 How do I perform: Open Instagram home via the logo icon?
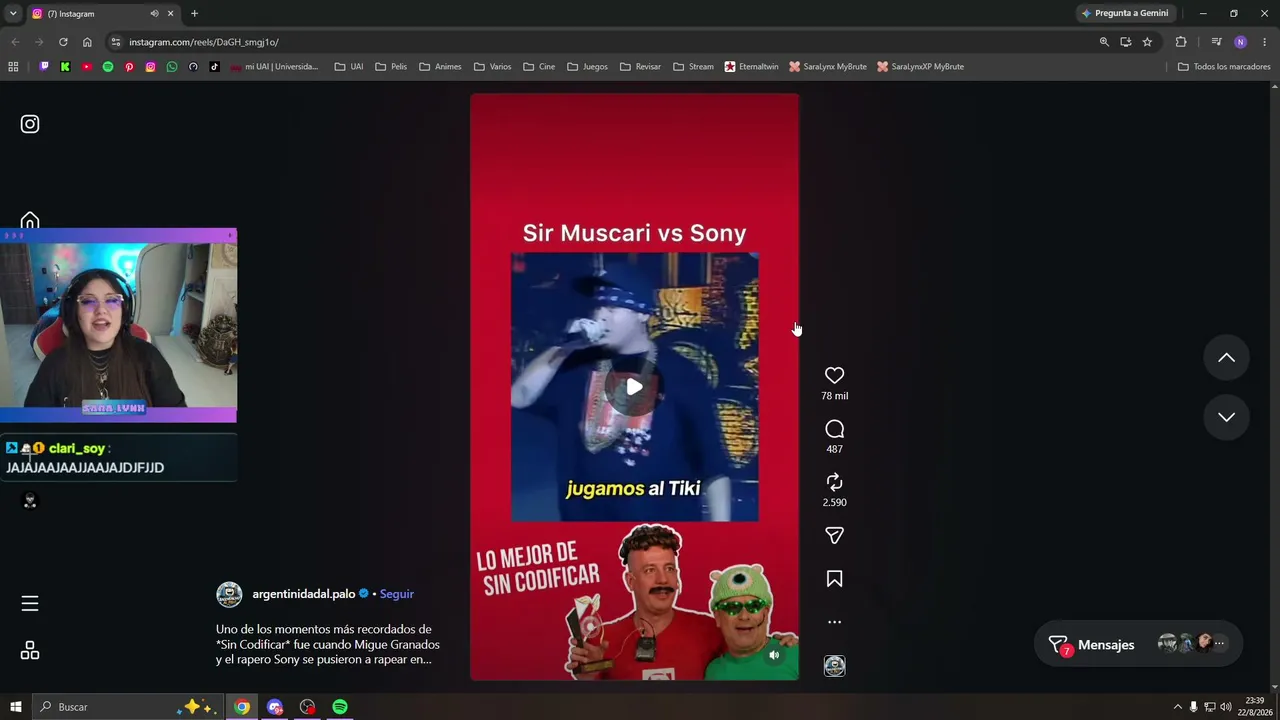coord(30,124)
